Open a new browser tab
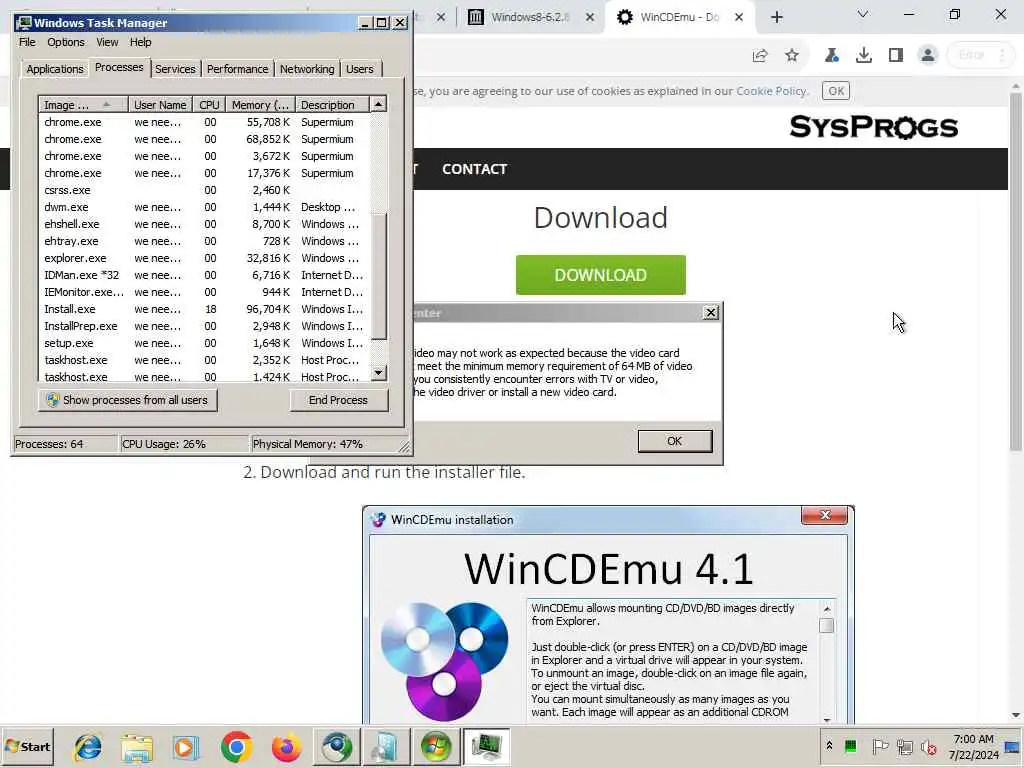Viewport: 1024px width, 768px height. click(776, 17)
